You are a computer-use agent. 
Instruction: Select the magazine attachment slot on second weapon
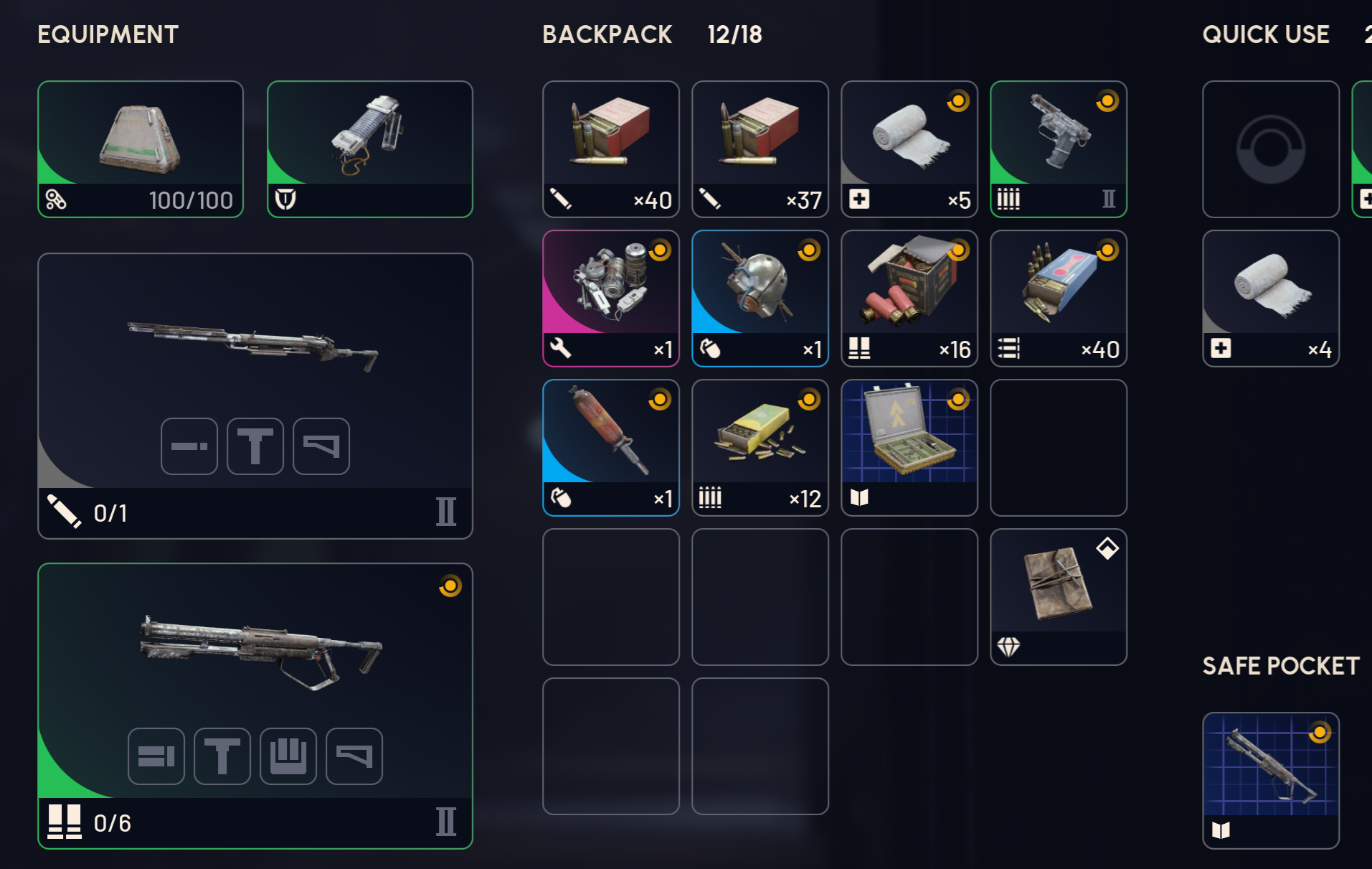pyautogui.click(x=288, y=756)
